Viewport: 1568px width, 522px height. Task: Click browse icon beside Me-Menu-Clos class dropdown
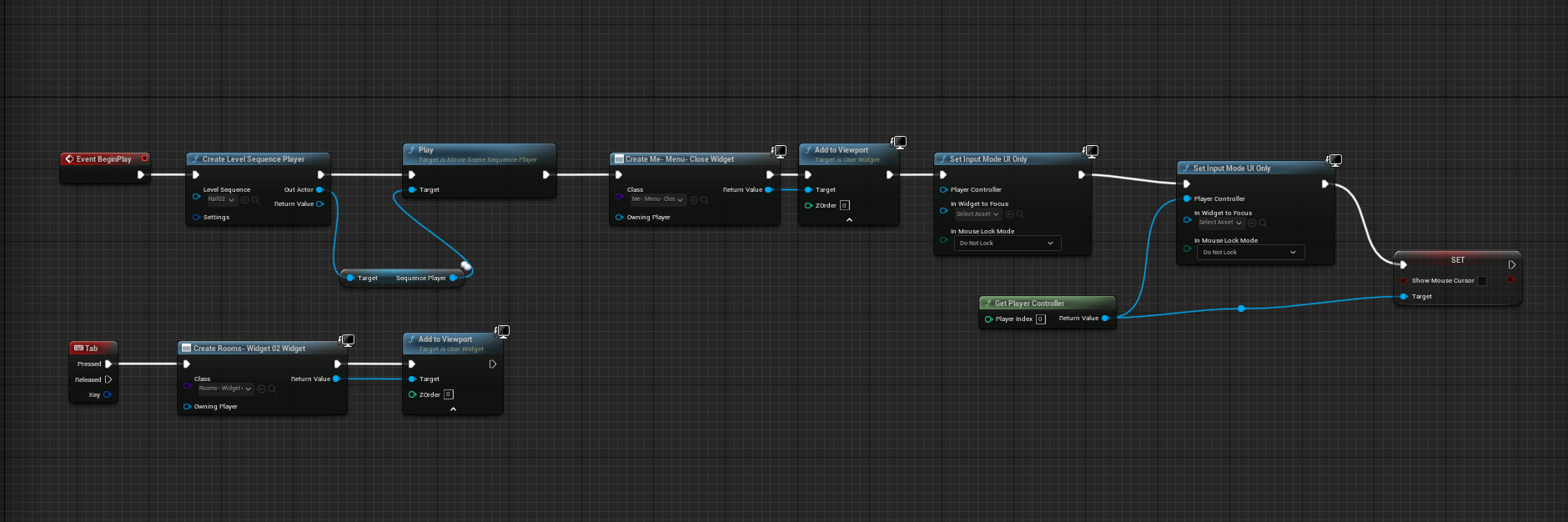click(x=704, y=200)
